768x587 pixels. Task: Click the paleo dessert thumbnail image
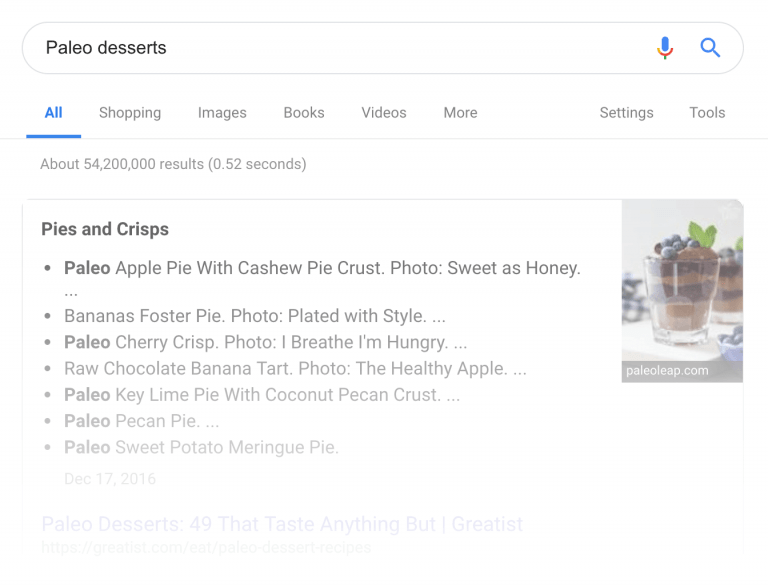tap(682, 285)
